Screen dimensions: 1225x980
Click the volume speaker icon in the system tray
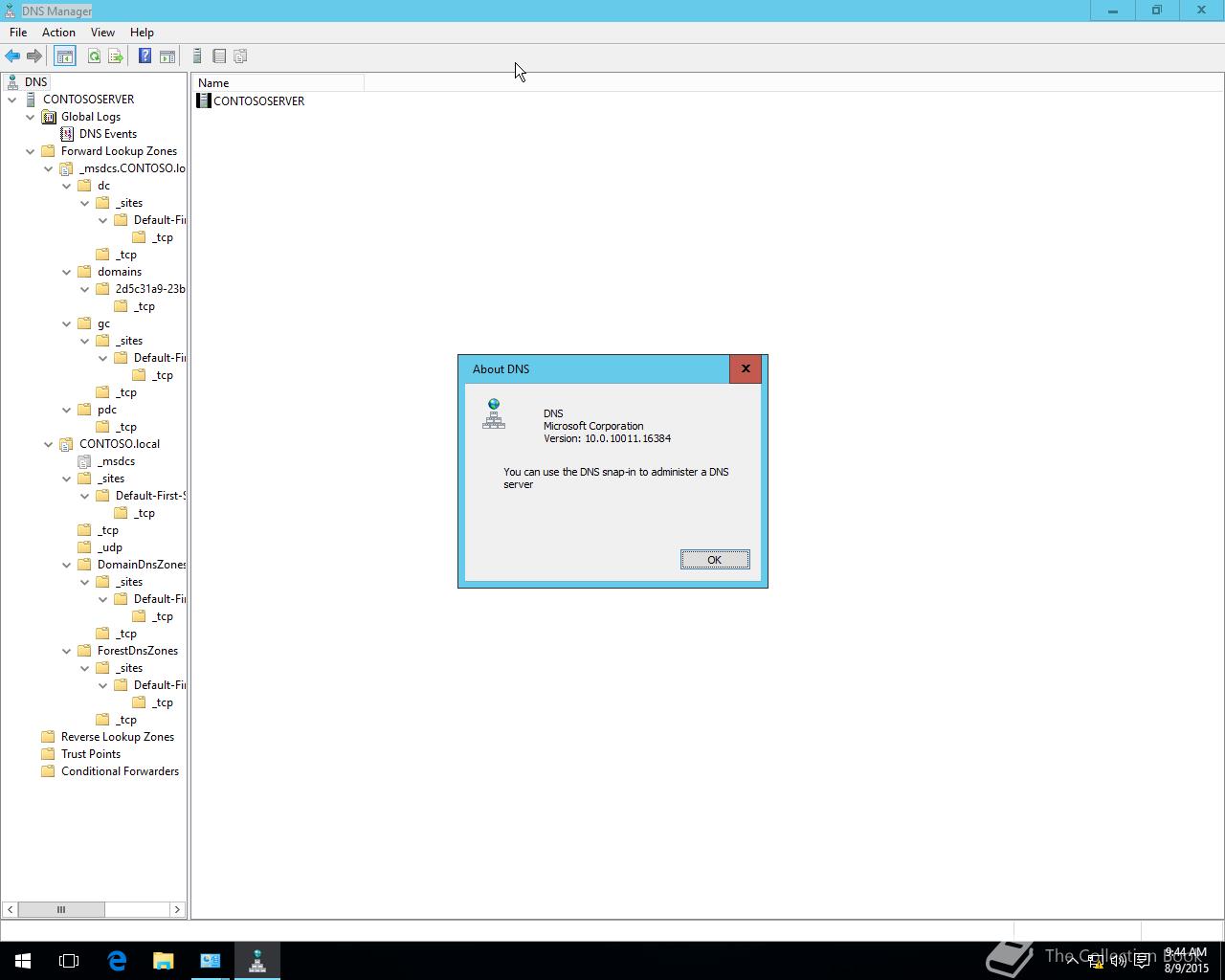1118,961
